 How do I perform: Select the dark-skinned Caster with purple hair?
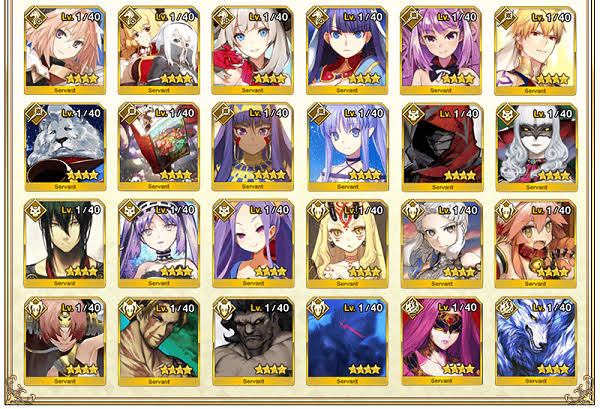pos(253,147)
